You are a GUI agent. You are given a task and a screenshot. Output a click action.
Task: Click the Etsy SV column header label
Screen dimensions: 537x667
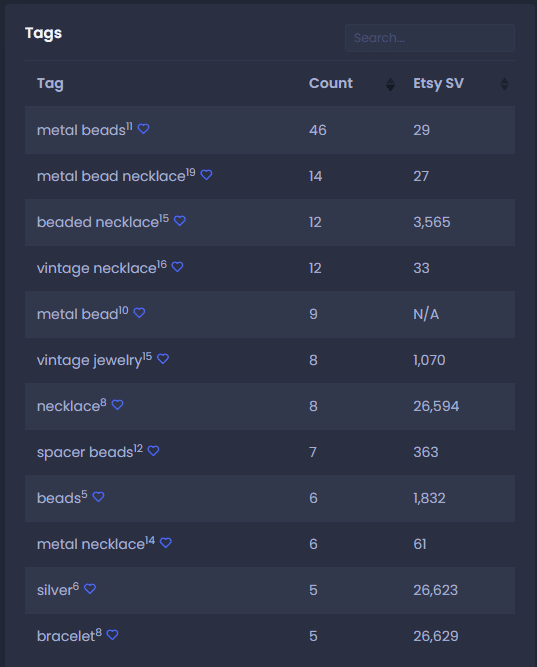coord(438,83)
